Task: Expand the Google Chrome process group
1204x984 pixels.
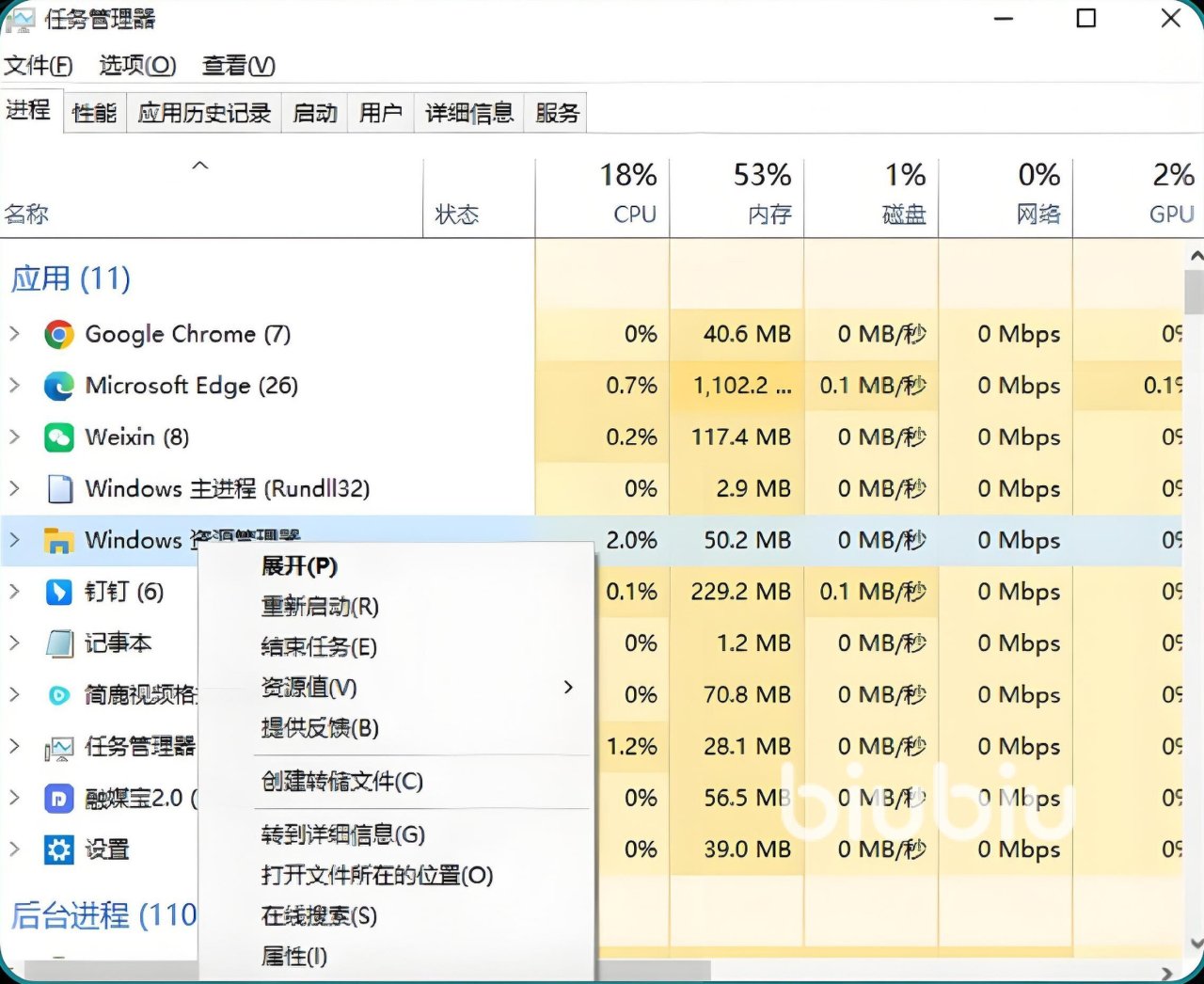Action: [x=14, y=334]
